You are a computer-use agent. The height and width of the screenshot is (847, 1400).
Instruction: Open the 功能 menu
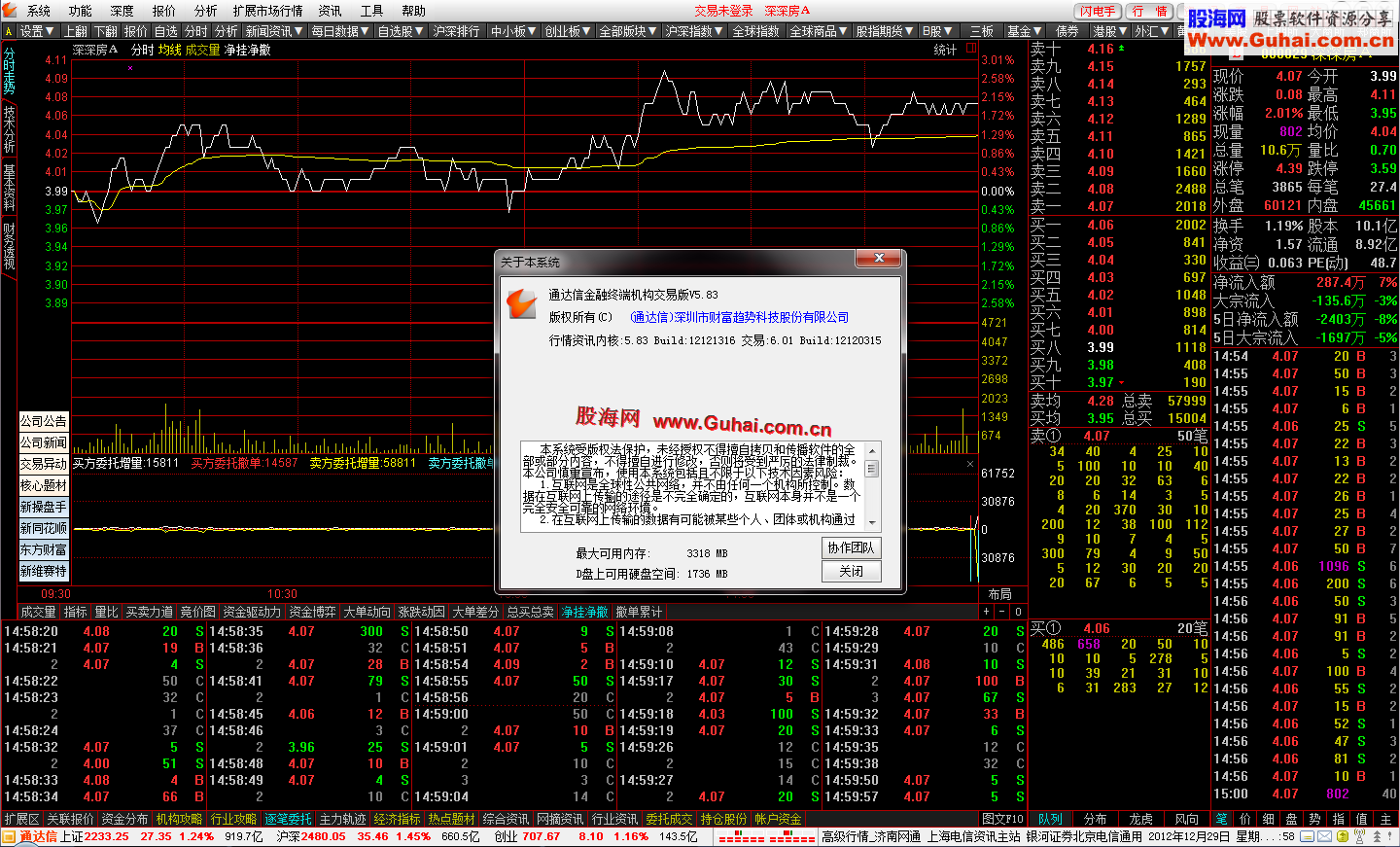81,11
